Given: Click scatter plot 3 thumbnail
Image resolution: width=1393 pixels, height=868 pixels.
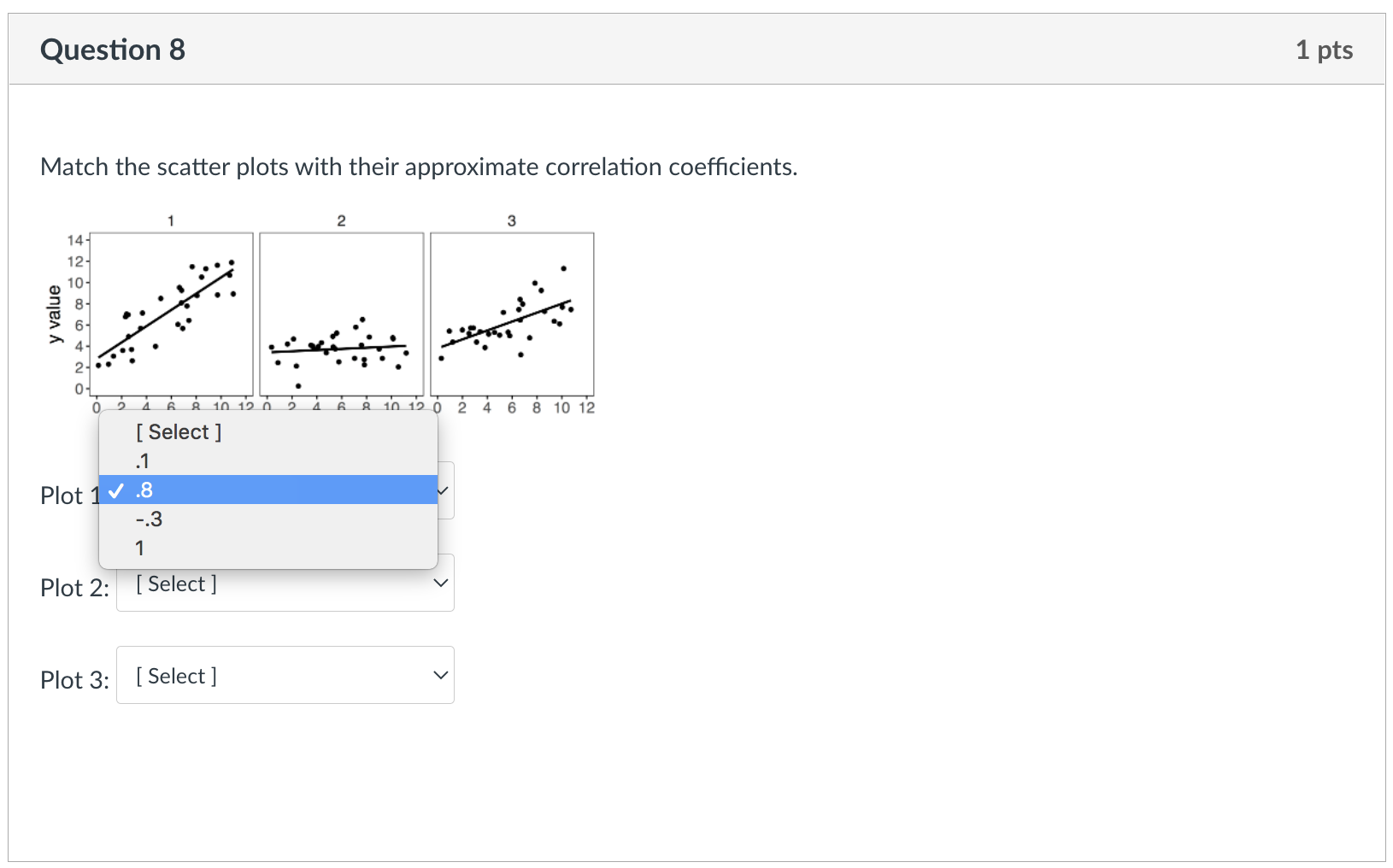Looking at the screenshot, I should tap(511, 313).
